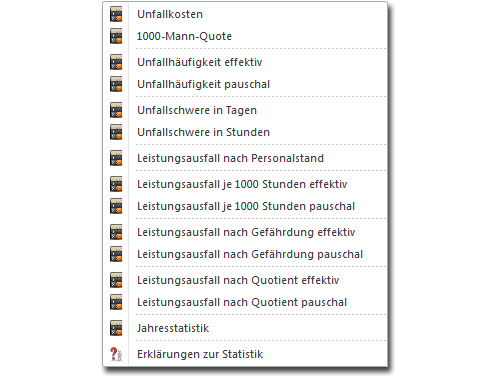Click the icon next to Unfallhäufigkeit pauschal

click(116, 84)
